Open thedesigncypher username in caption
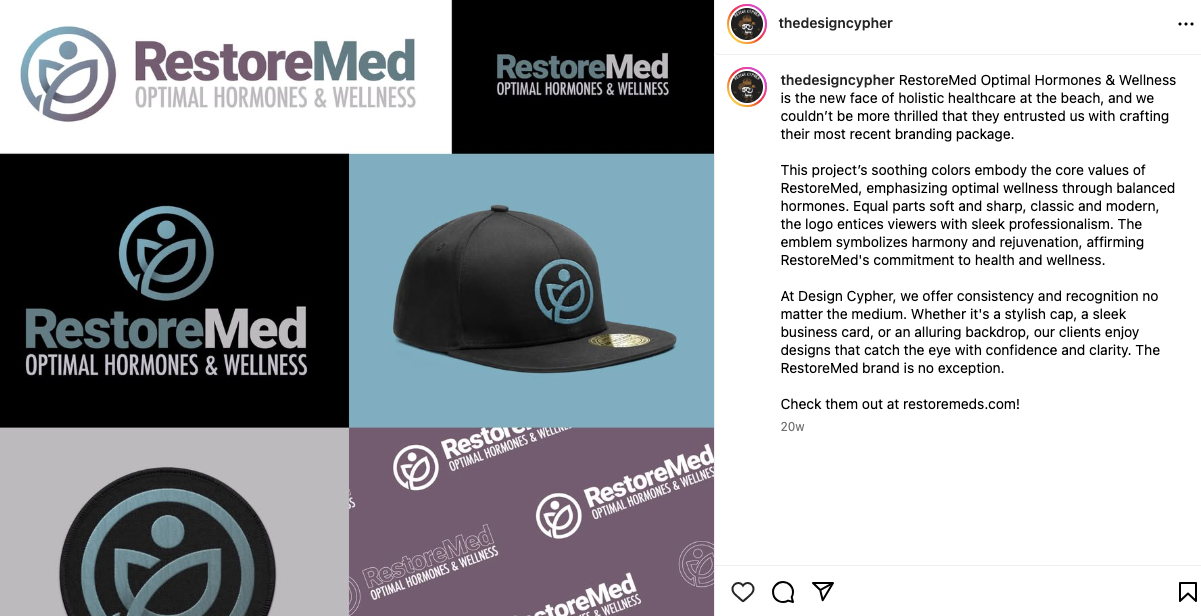1201x616 pixels. point(837,80)
